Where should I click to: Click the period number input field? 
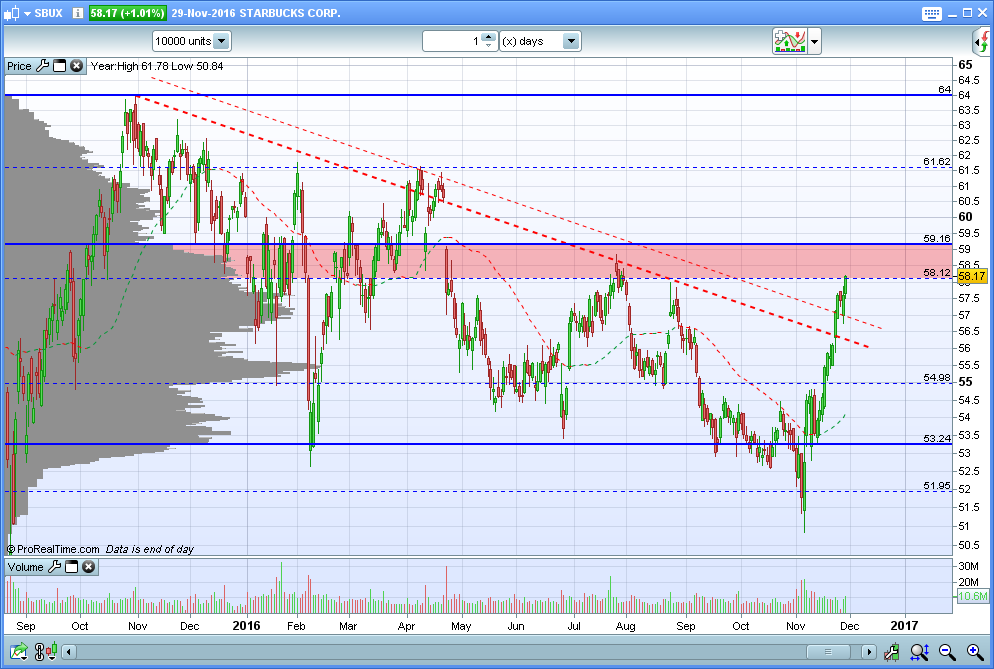[x=452, y=41]
